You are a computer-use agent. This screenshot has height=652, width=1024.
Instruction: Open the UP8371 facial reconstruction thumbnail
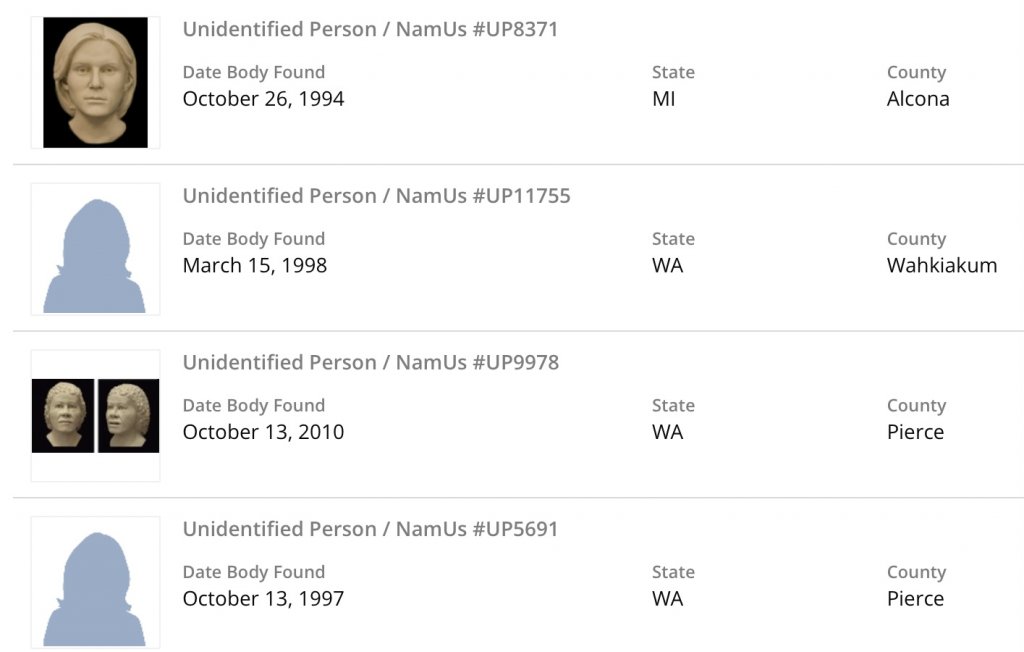click(95, 82)
